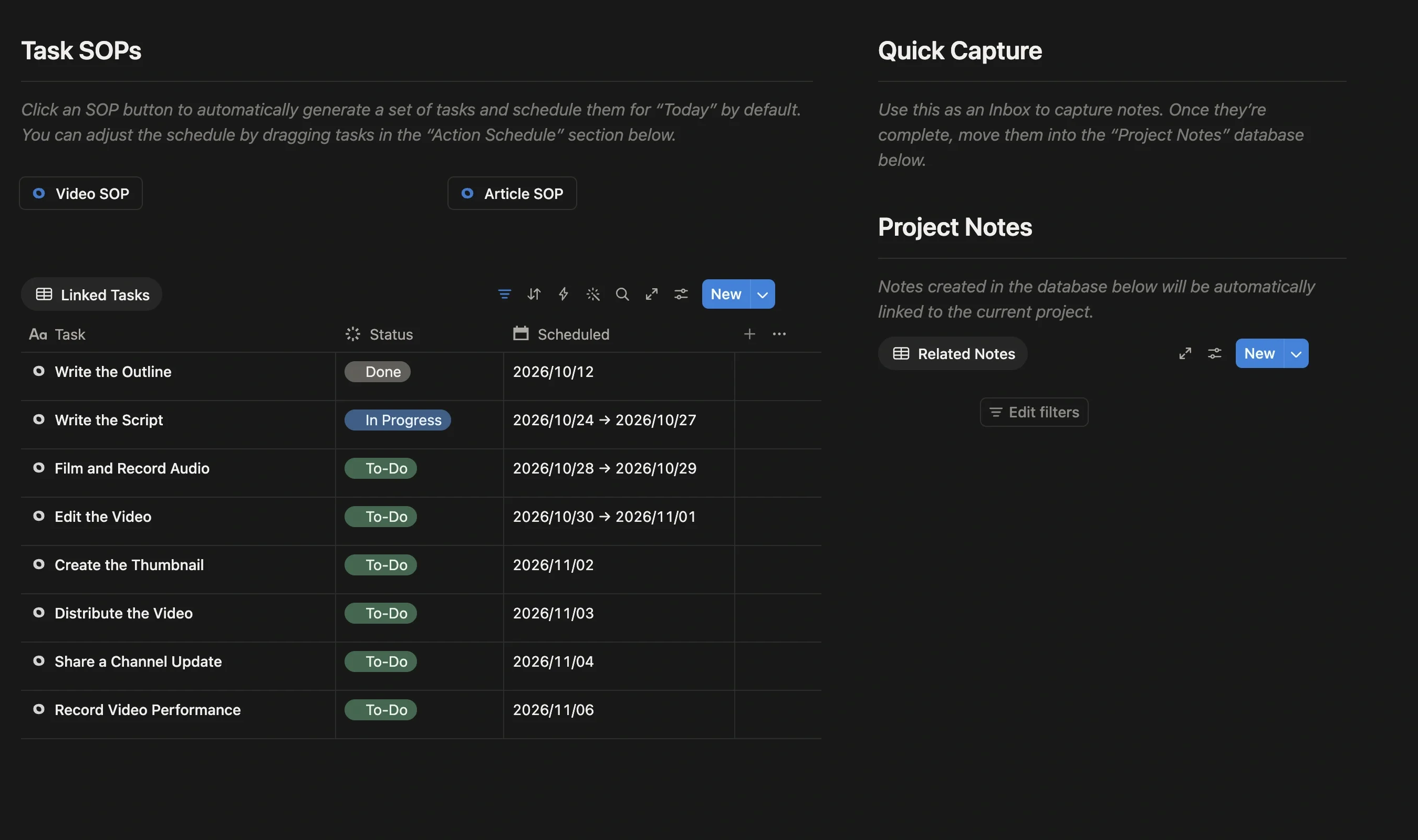
Task: Open automations lightning icon
Action: click(x=563, y=295)
